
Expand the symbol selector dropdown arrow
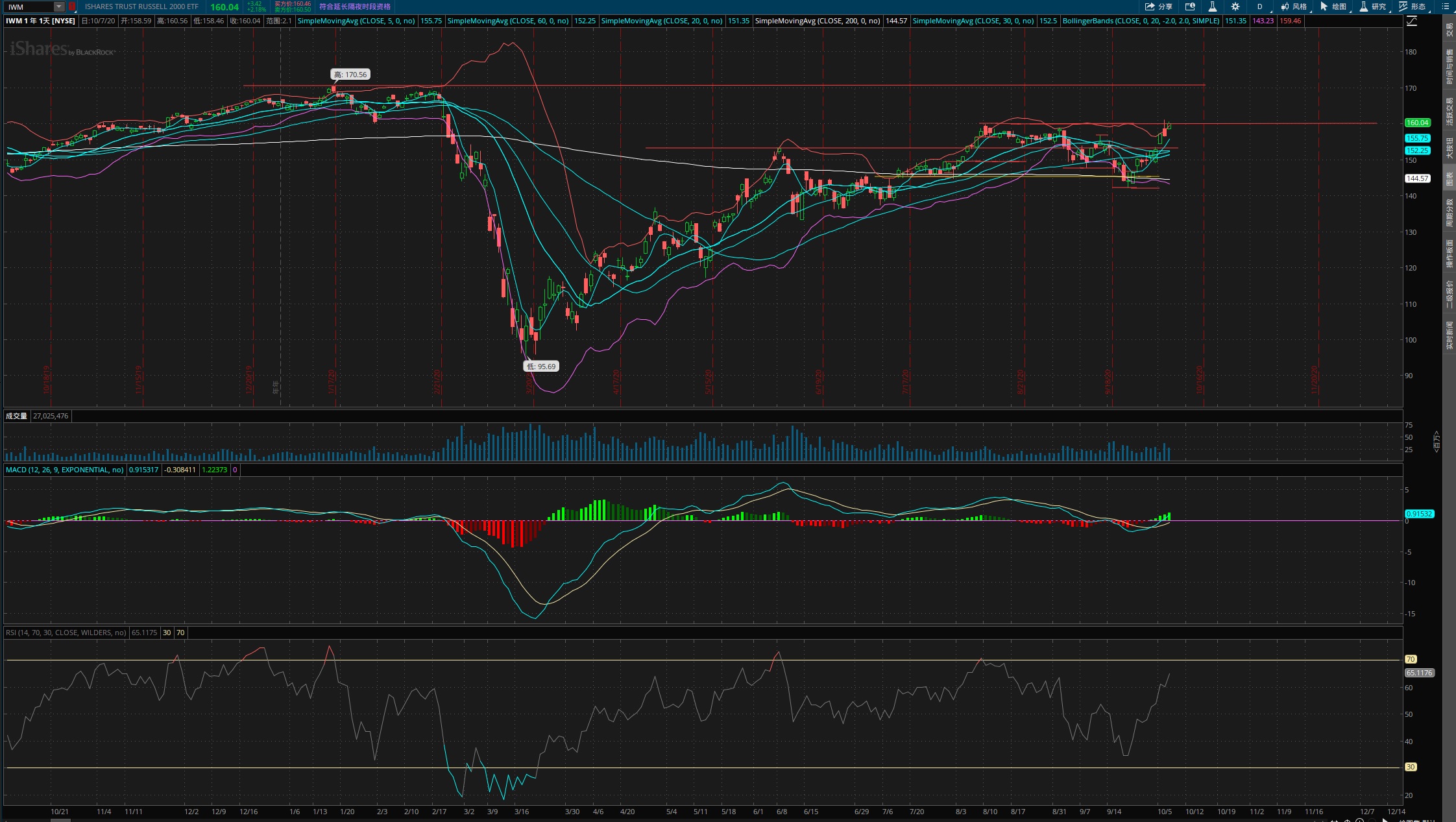tap(59, 6)
